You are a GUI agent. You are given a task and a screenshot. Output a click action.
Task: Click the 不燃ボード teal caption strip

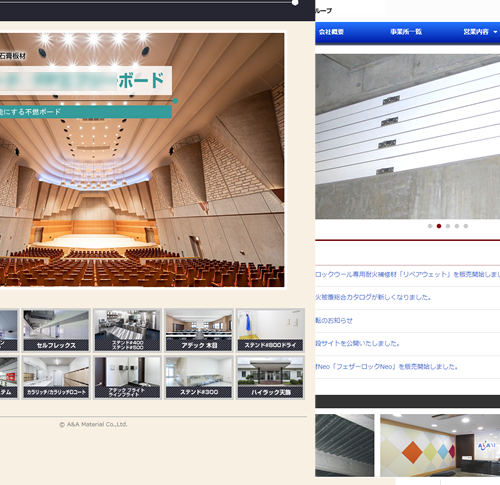[x=86, y=112]
